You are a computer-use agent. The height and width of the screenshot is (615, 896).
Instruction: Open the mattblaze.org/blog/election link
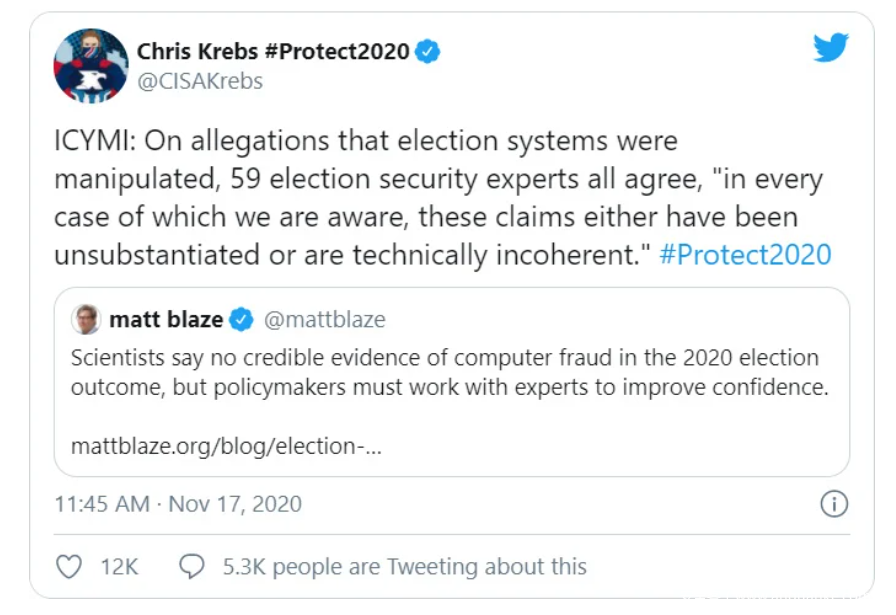point(226,446)
